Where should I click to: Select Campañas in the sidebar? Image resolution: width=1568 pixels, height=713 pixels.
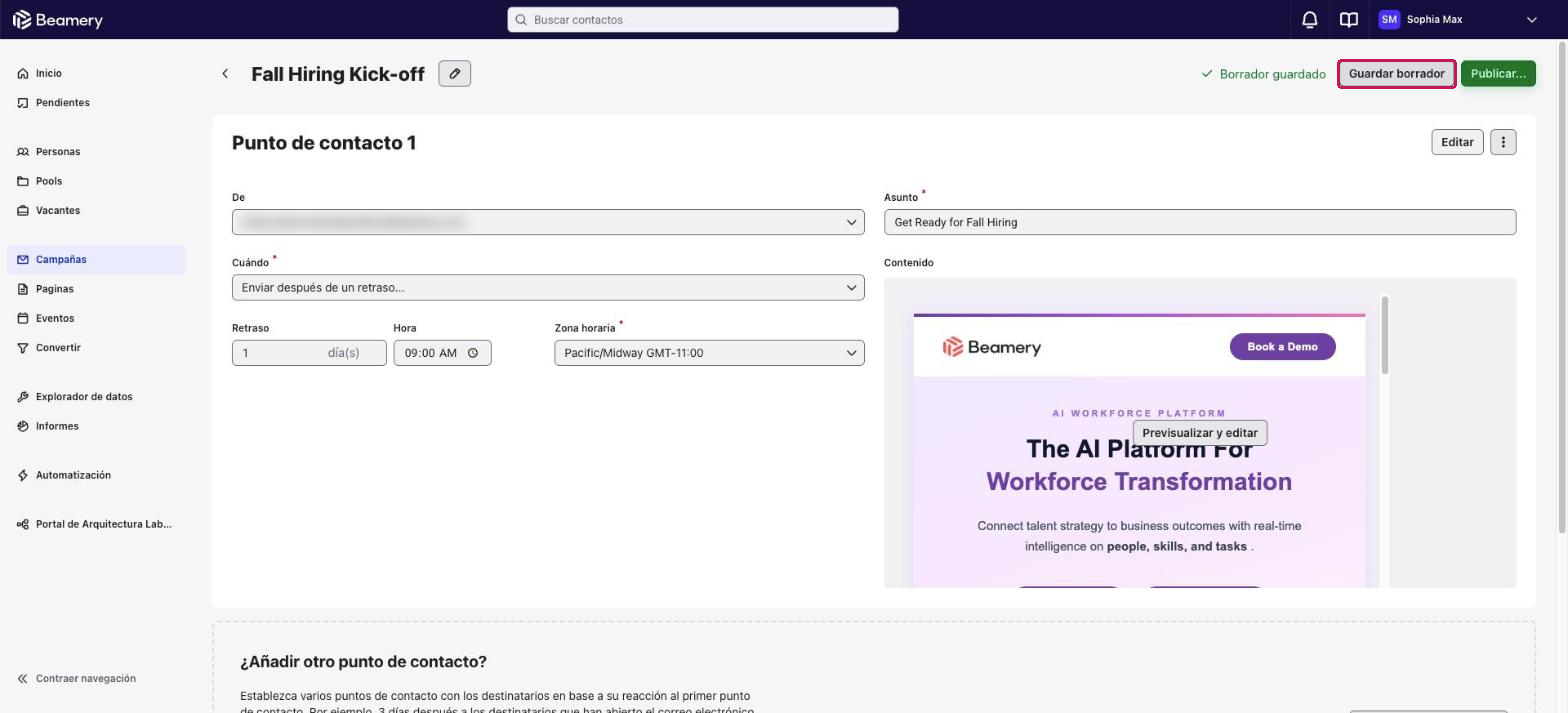click(x=96, y=260)
